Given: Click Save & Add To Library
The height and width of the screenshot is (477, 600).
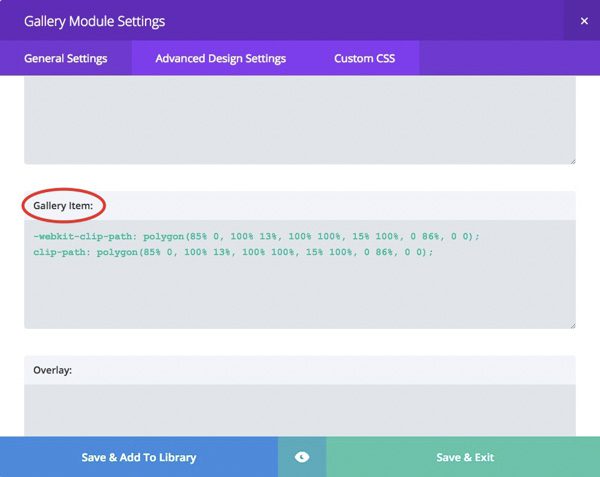Looking at the screenshot, I should point(139,457).
